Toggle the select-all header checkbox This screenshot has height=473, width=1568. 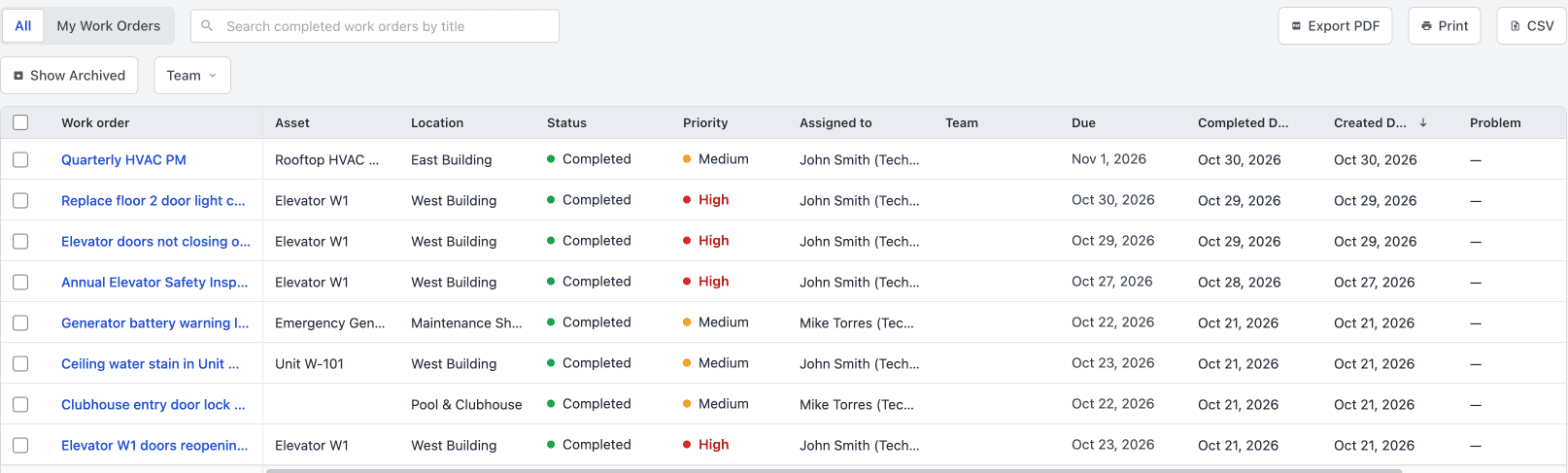21,123
